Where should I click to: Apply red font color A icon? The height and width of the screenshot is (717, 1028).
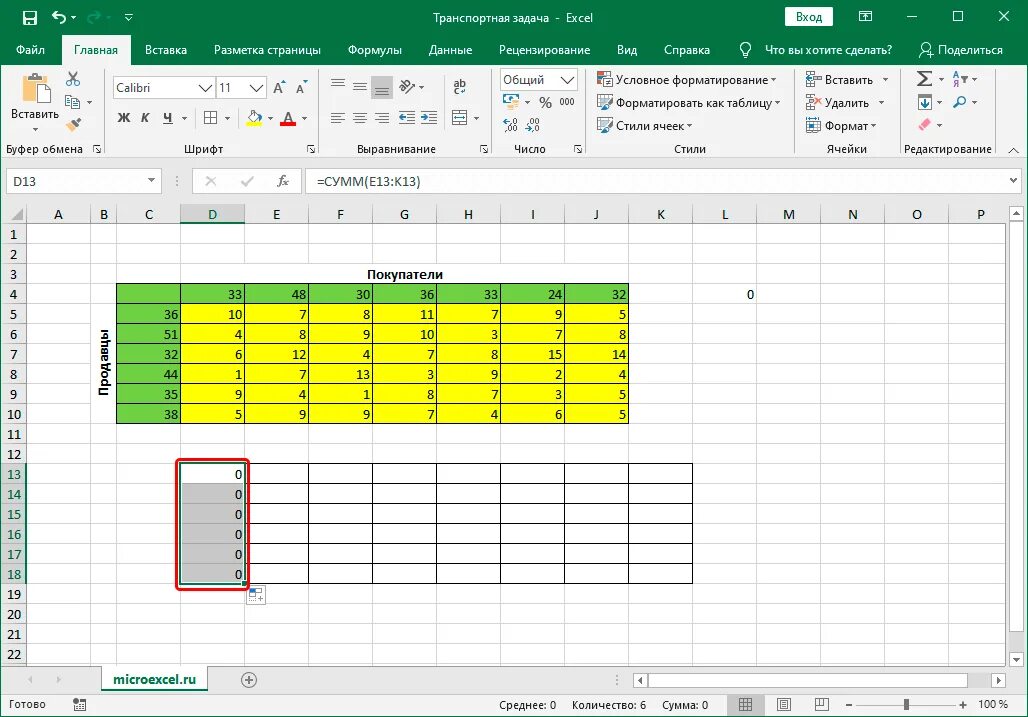288,118
